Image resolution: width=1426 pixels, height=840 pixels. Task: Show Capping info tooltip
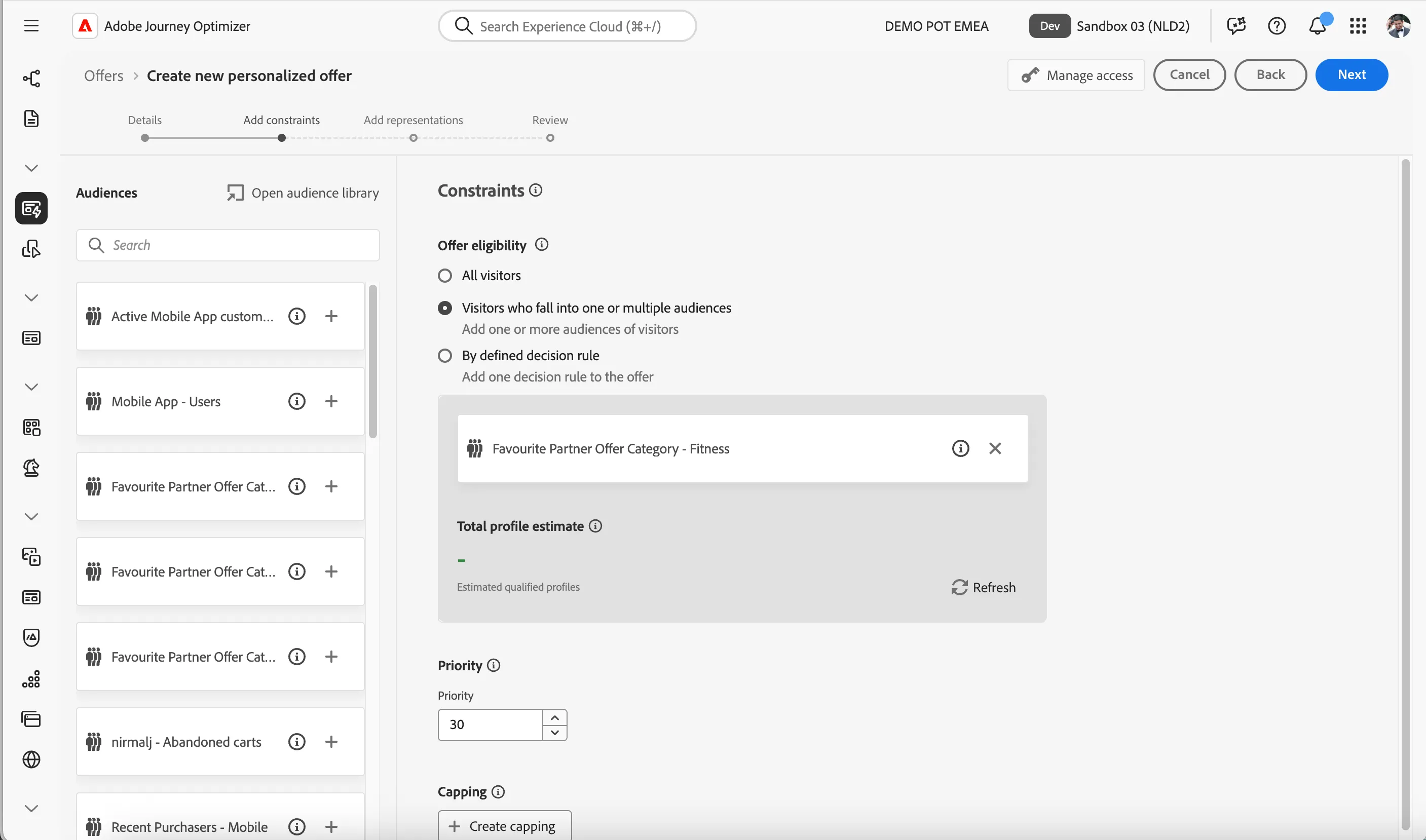[x=498, y=791]
